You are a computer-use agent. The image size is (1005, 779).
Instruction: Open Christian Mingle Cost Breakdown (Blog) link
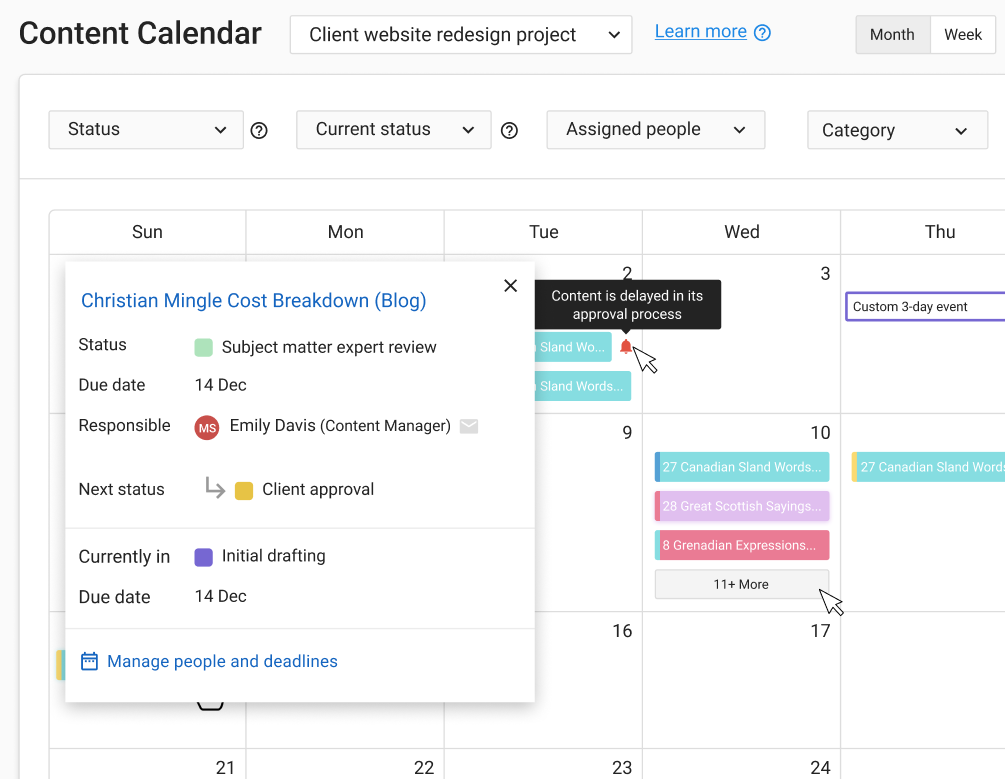[x=254, y=301]
